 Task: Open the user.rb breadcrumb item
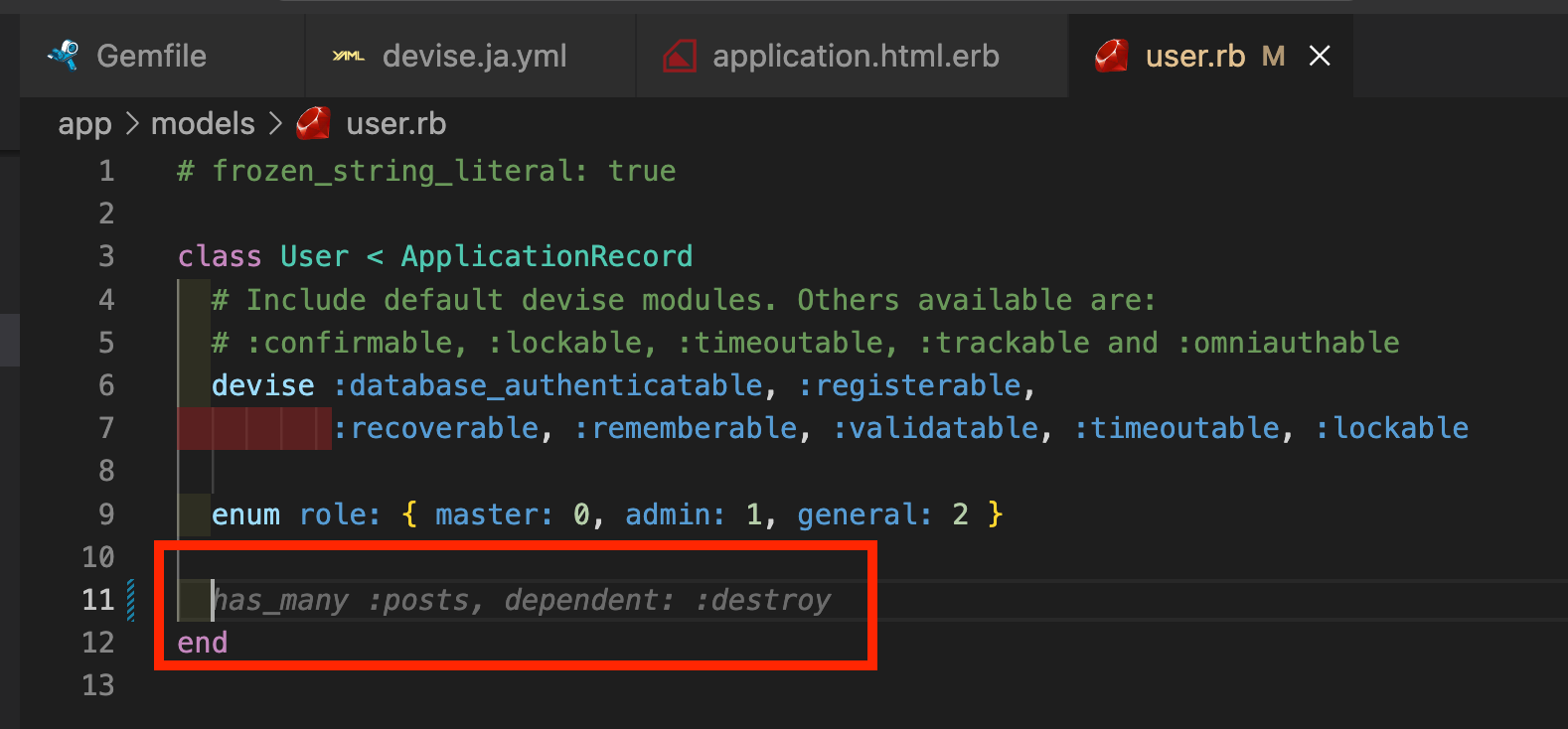pyautogui.click(x=395, y=124)
